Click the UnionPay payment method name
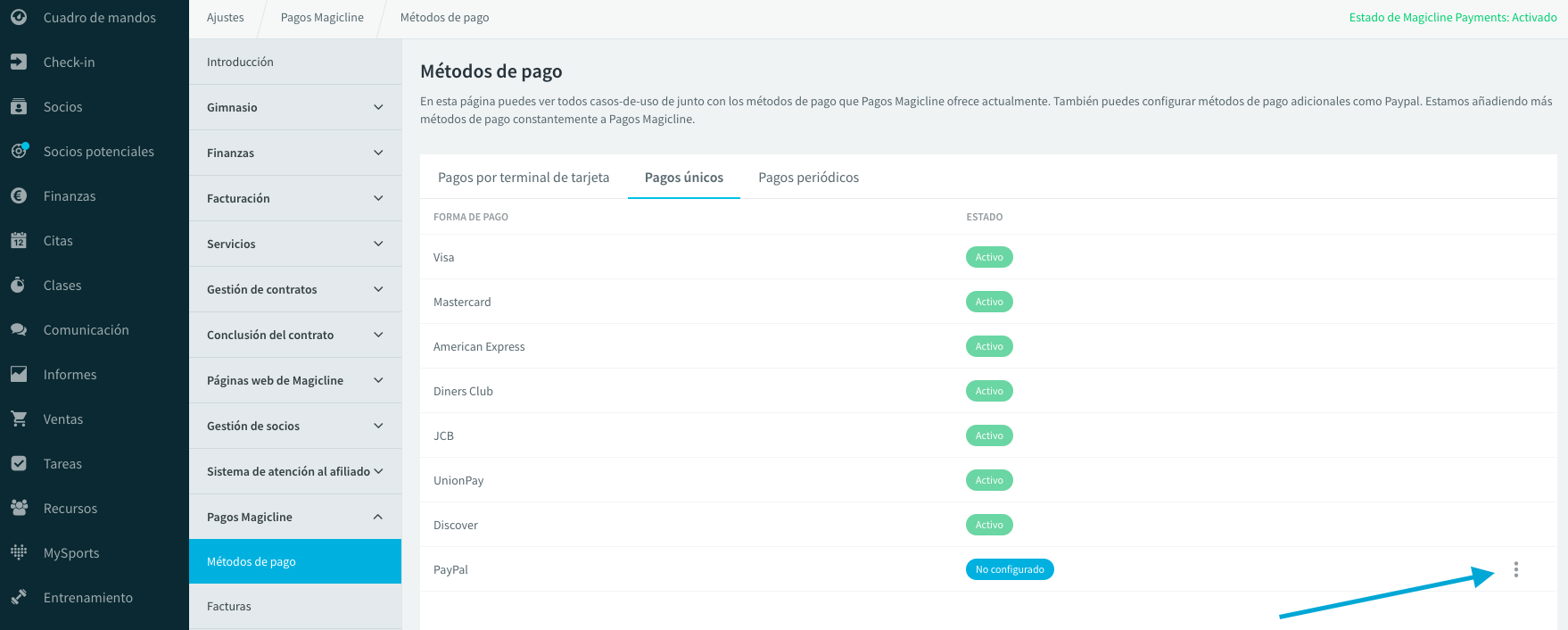This screenshot has width=1568, height=630. pyautogui.click(x=458, y=480)
